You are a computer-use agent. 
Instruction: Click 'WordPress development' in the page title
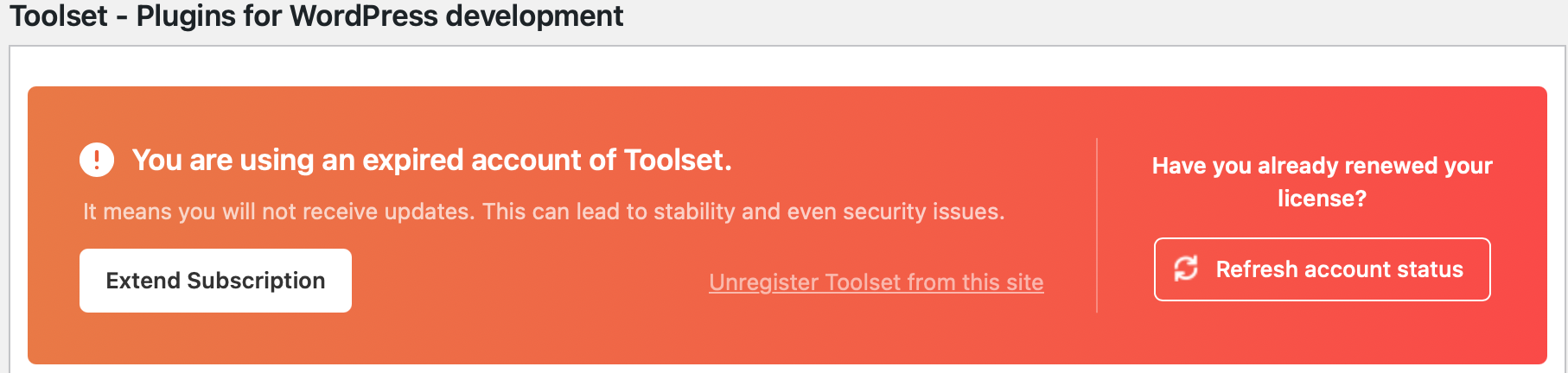(x=456, y=16)
